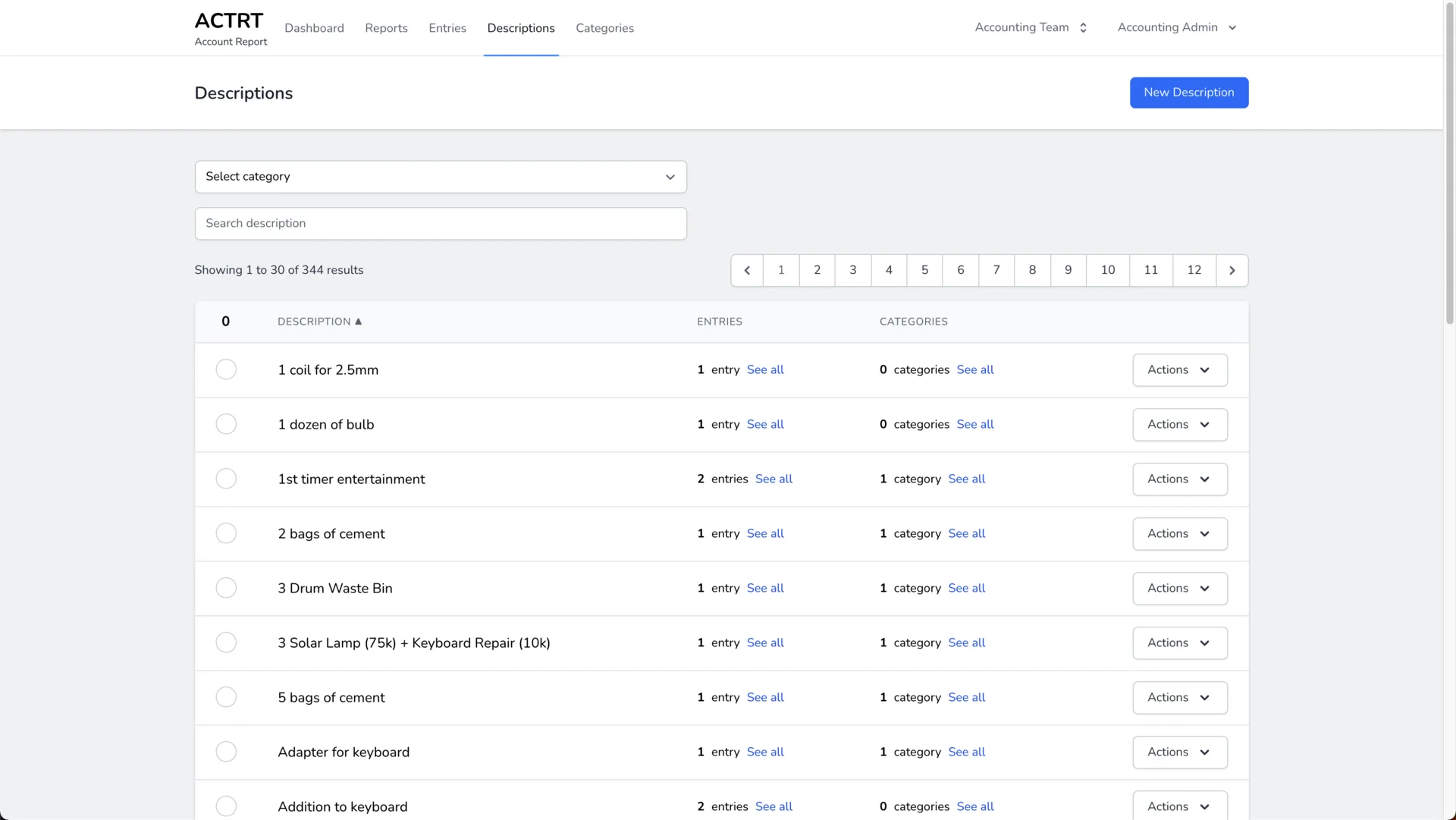Image resolution: width=1456 pixels, height=820 pixels.
Task: Expand the Accounting Admin user menu
Action: 1177,27
